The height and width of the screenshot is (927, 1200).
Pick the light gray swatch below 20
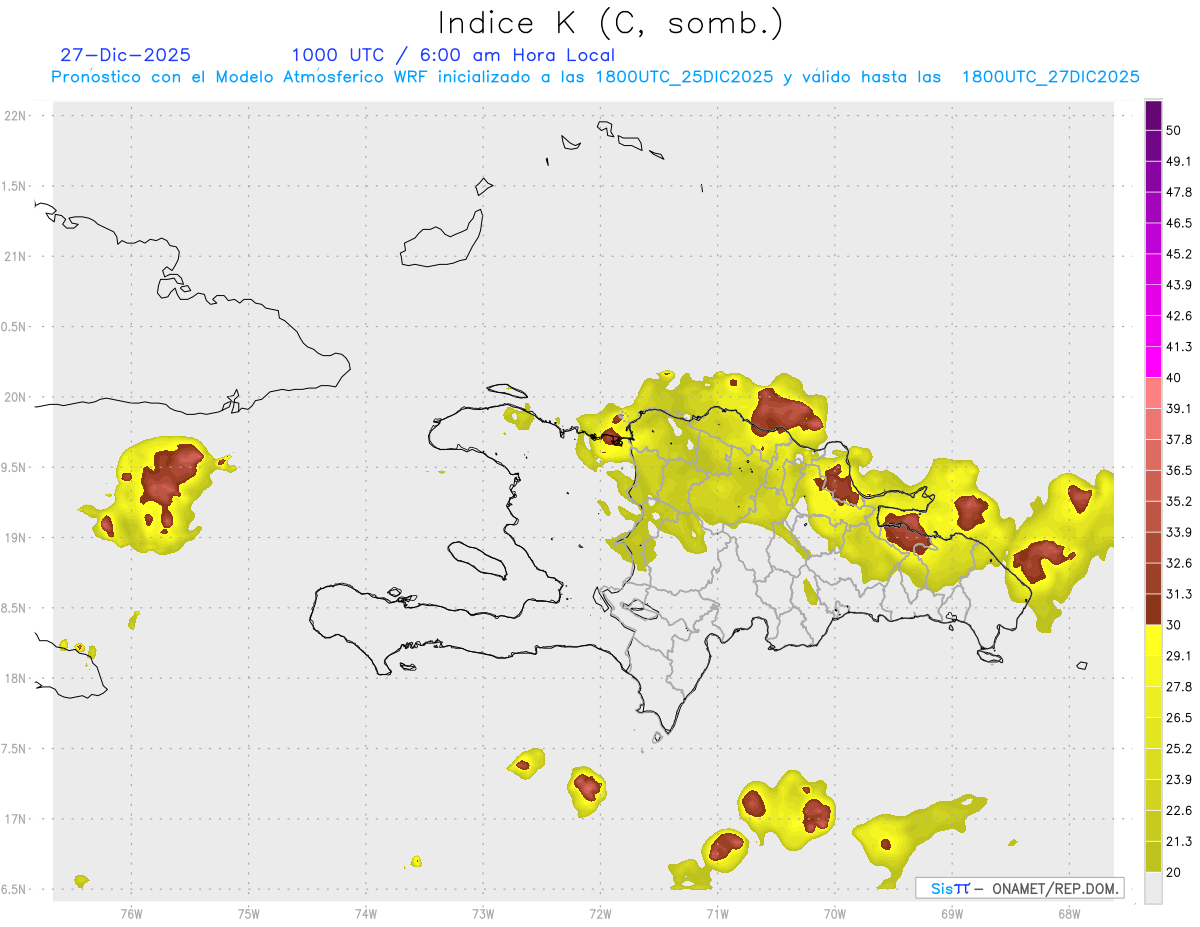tap(1154, 888)
